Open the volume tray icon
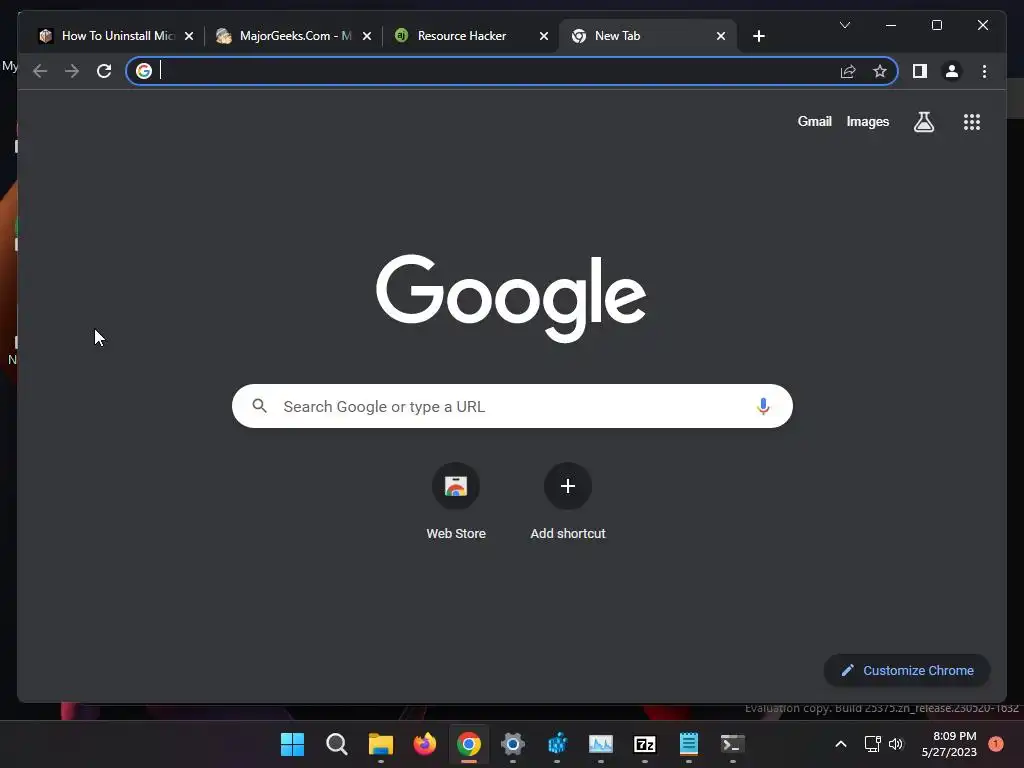The height and width of the screenshot is (768, 1024). pos(896,744)
